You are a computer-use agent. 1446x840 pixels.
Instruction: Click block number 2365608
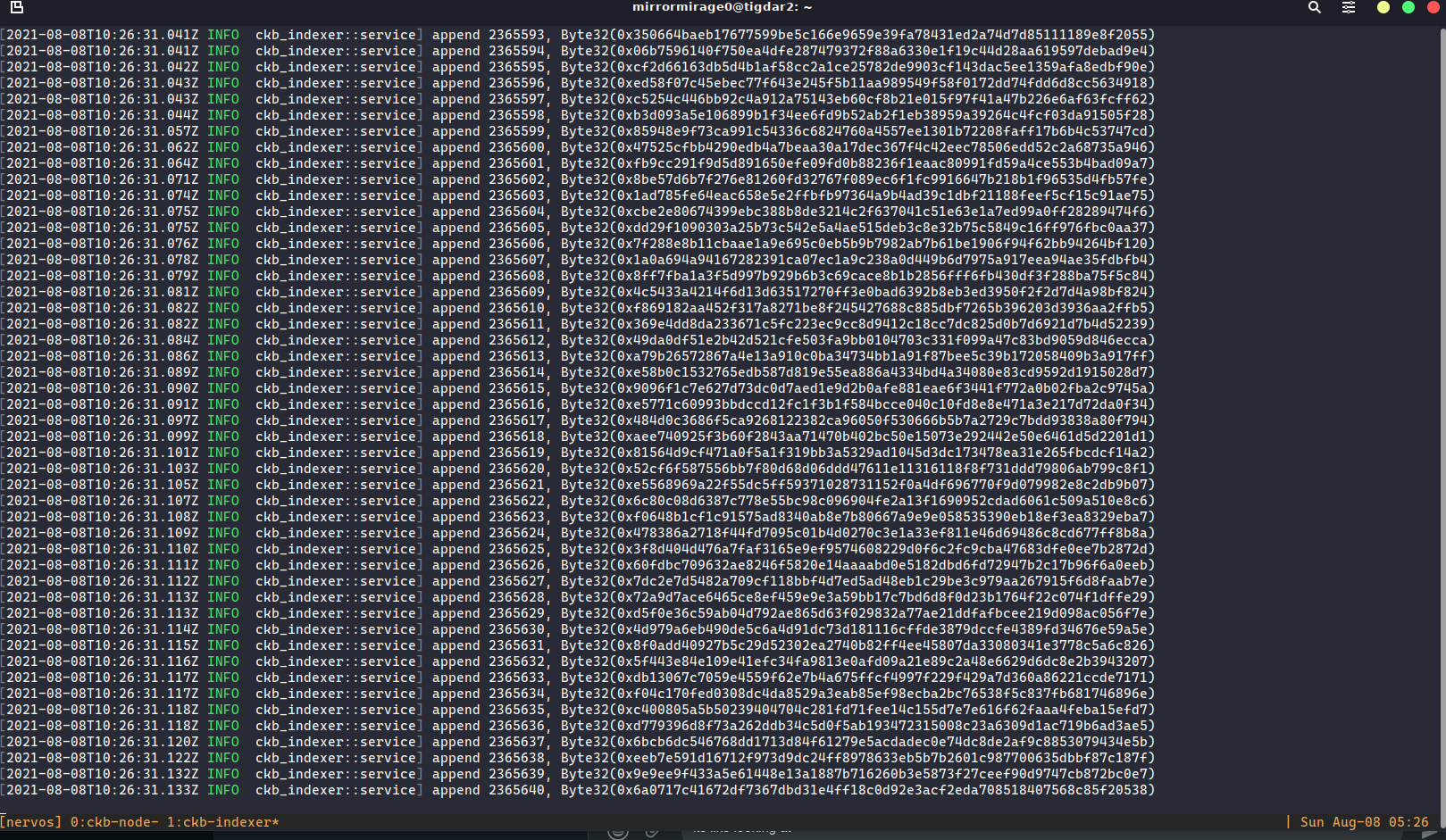pyautogui.click(x=516, y=276)
